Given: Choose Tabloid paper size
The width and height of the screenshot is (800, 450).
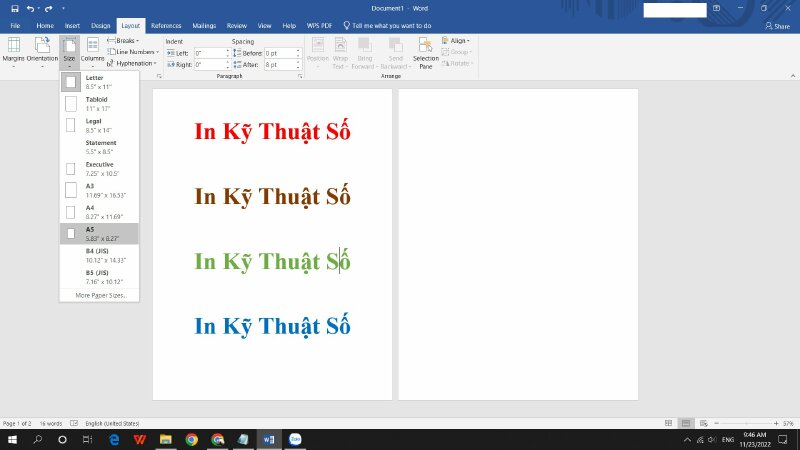Looking at the screenshot, I should (x=99, y=104).
